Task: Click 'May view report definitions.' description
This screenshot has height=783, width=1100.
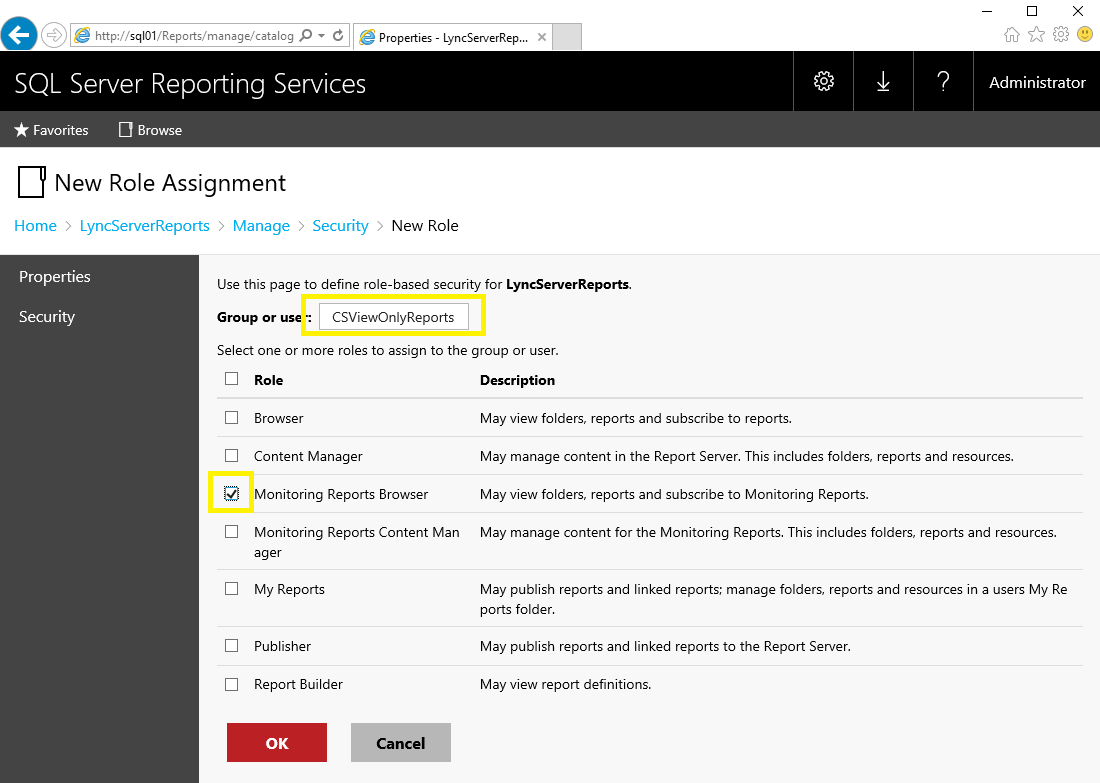Action: (565, 684)
